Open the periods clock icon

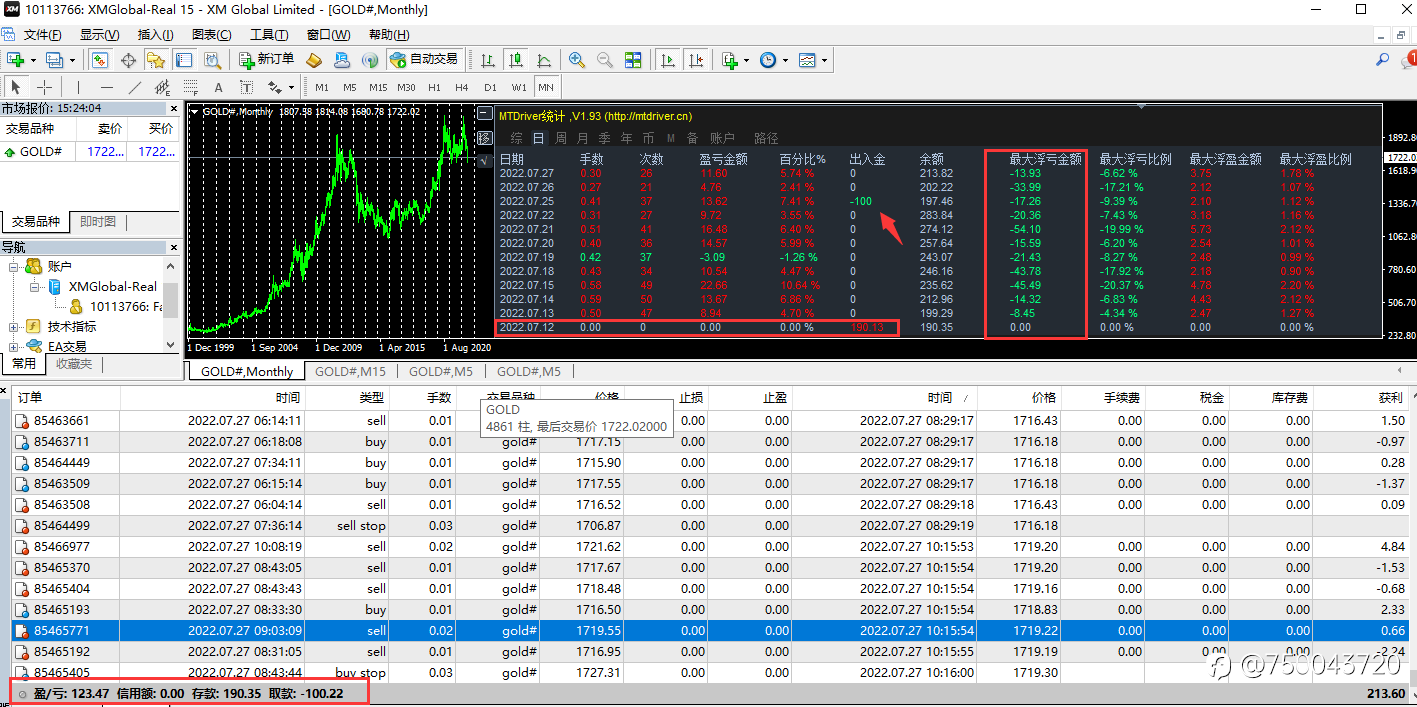click(768, 60)
